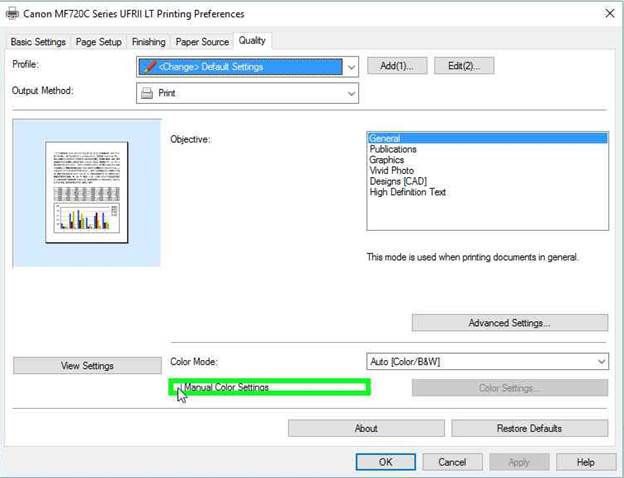Screen dimensions: 624x478
Task: Open the Output Method dropdown
Action: (x=351, y=93)
